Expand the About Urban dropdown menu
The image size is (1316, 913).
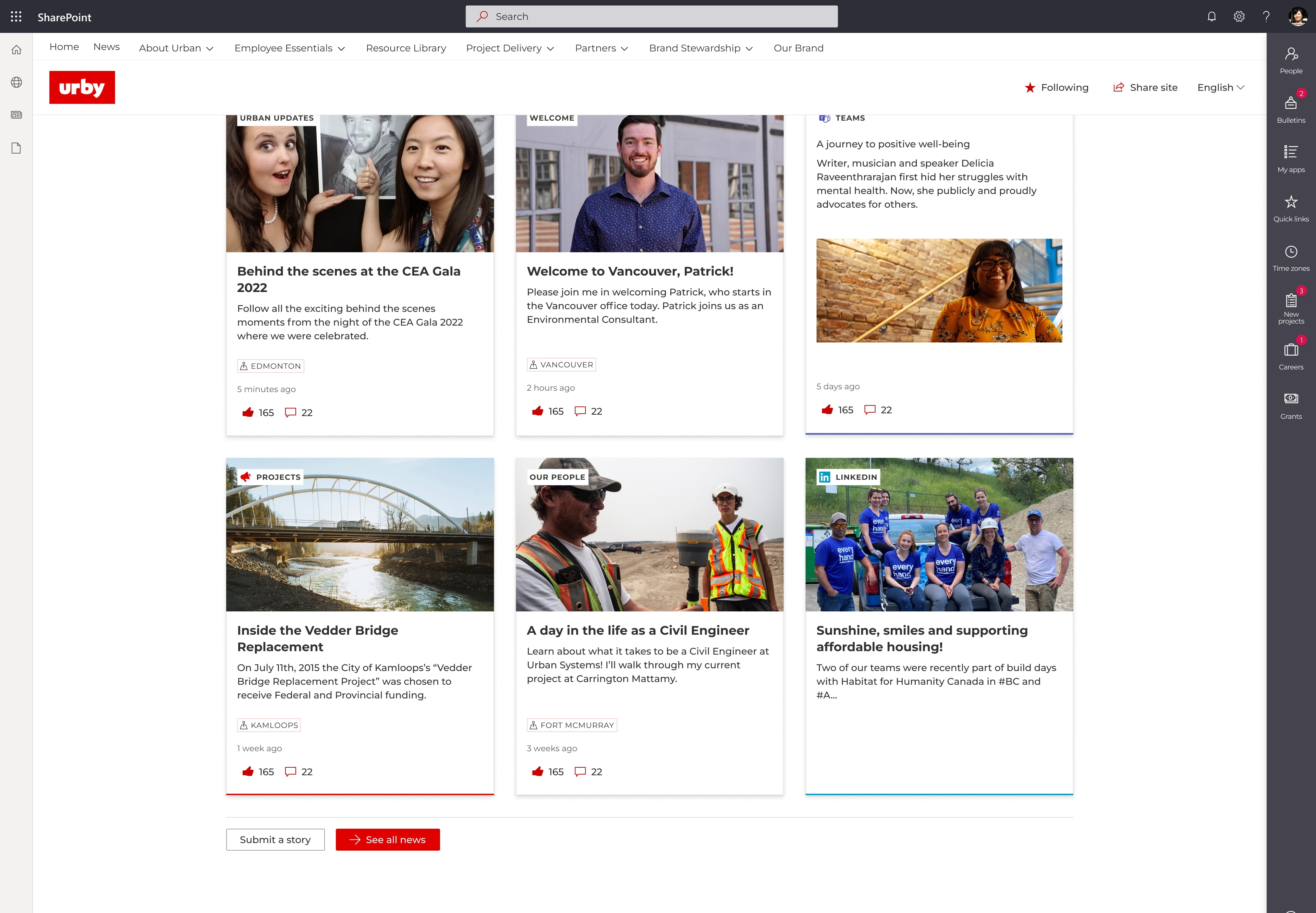(175, 47)
